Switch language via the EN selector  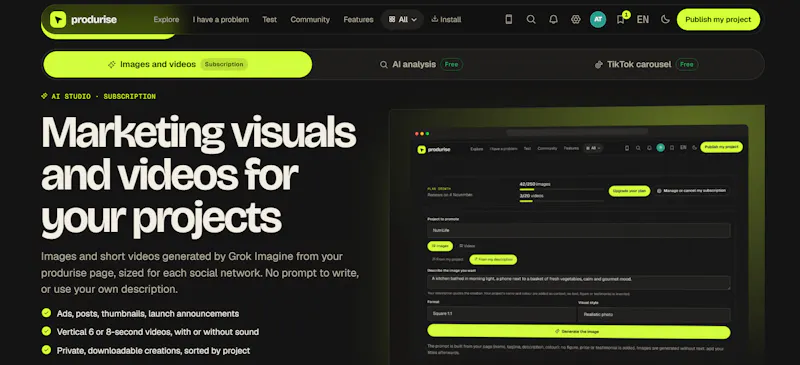(643, 19)
